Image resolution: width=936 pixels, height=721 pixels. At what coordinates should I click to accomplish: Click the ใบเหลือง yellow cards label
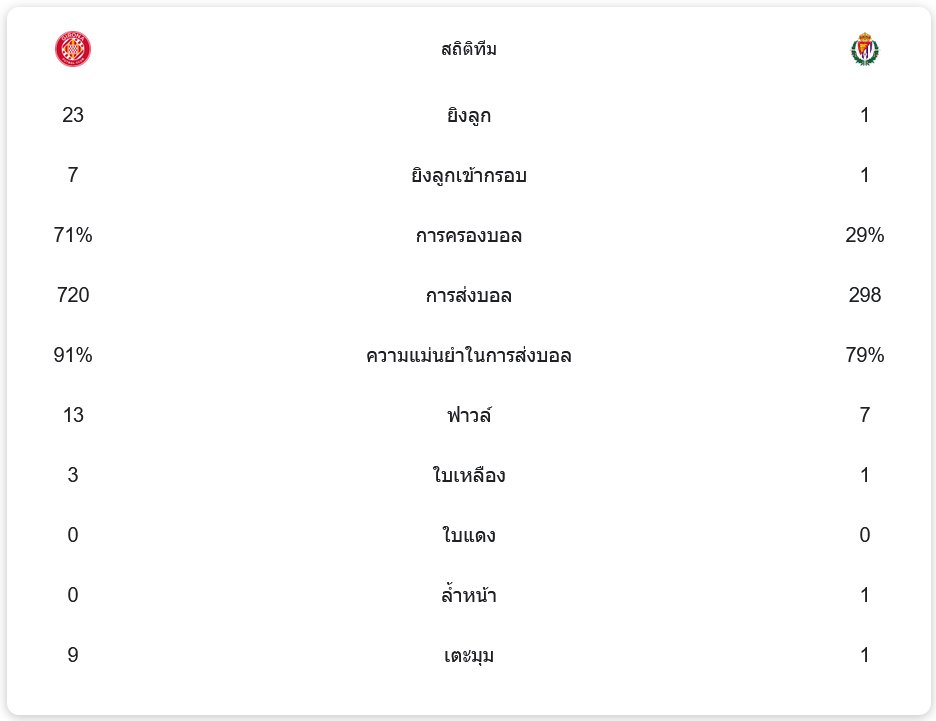(x=468, y=476)
